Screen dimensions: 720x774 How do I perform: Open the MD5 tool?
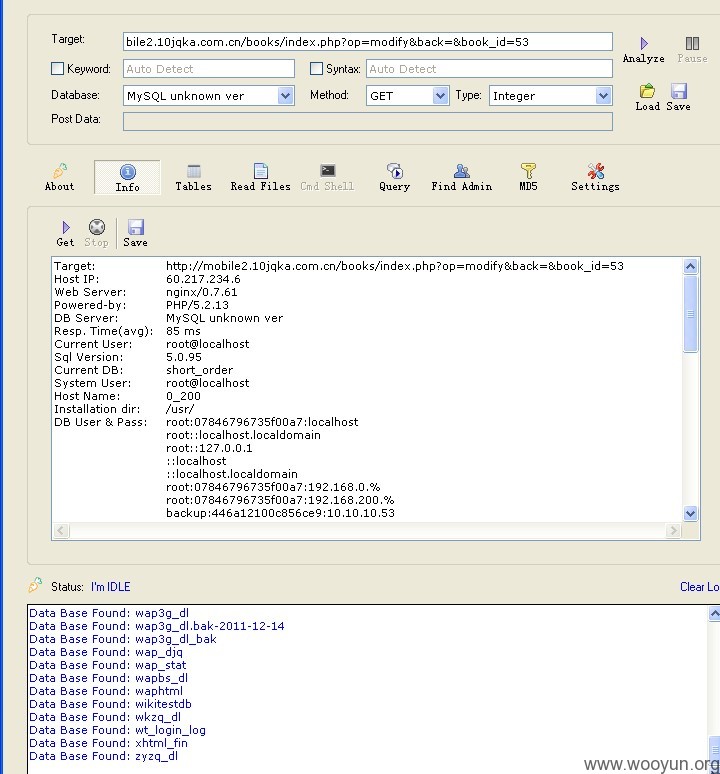click(528, 177)
